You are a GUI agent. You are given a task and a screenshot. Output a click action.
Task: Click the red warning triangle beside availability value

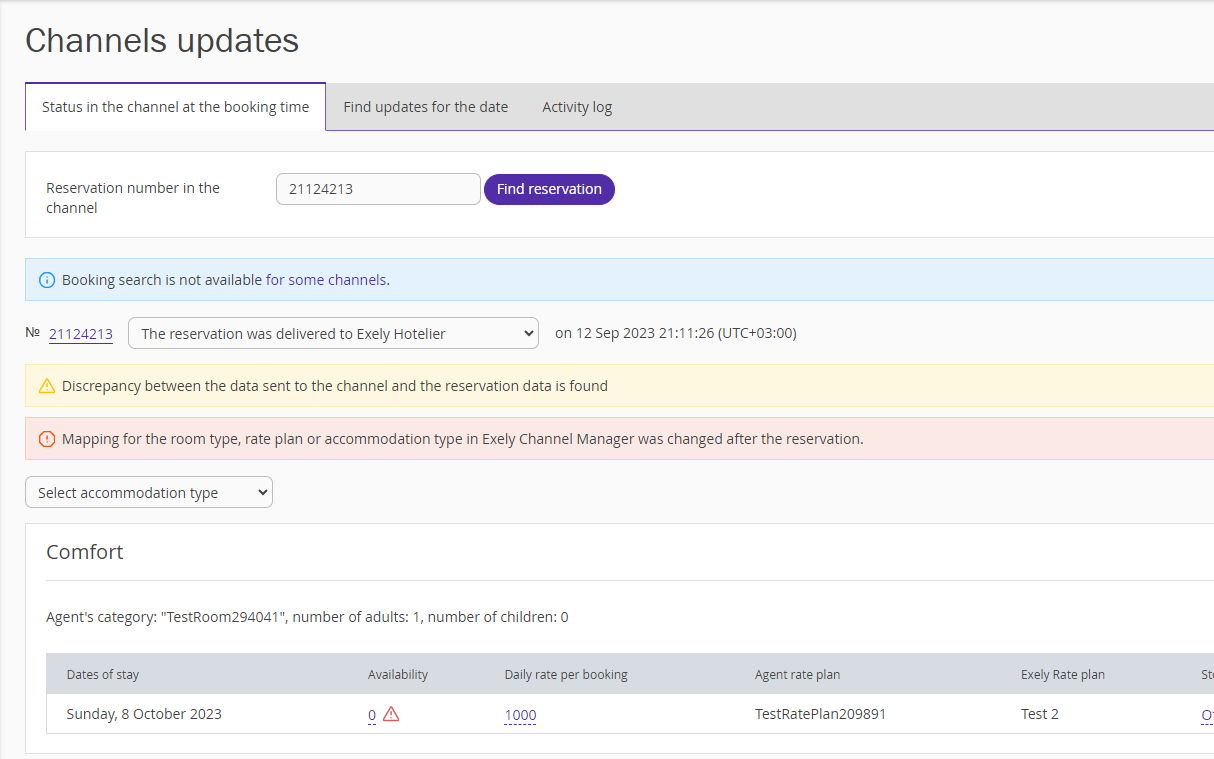pos(391,714)
